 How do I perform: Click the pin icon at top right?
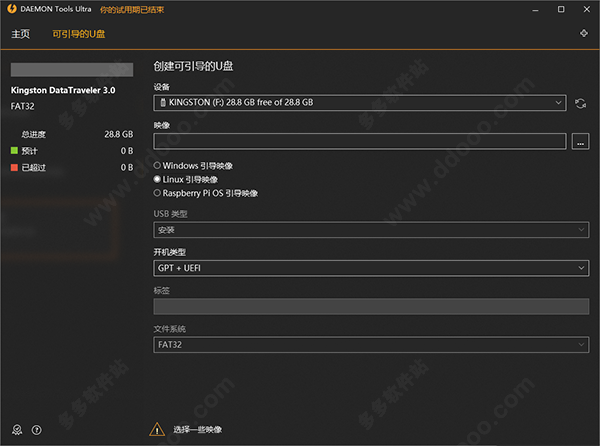tap(584, 33)
